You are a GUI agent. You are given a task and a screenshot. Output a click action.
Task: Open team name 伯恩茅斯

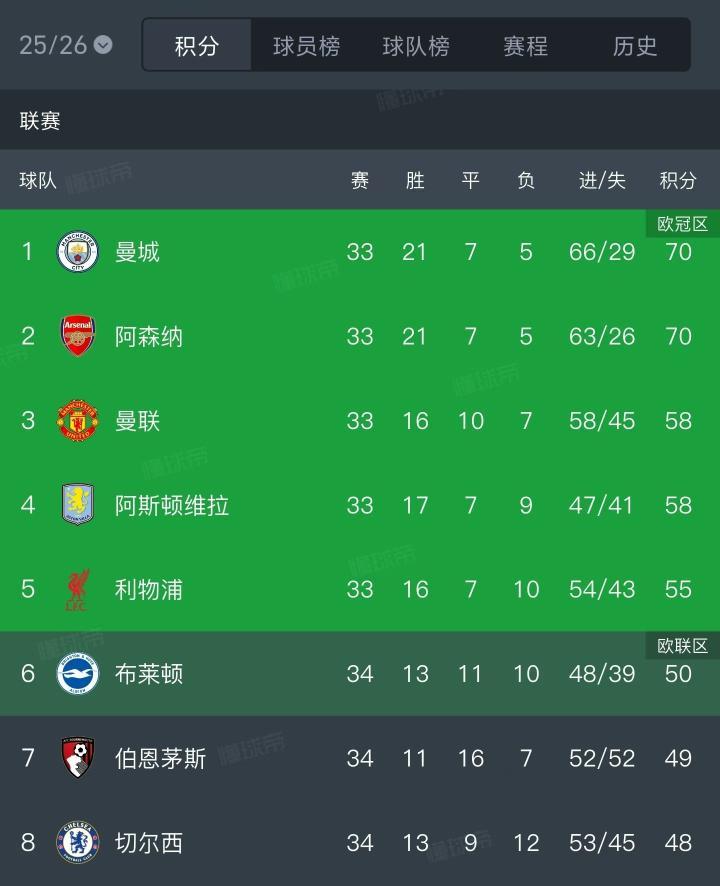pos(160,758)
